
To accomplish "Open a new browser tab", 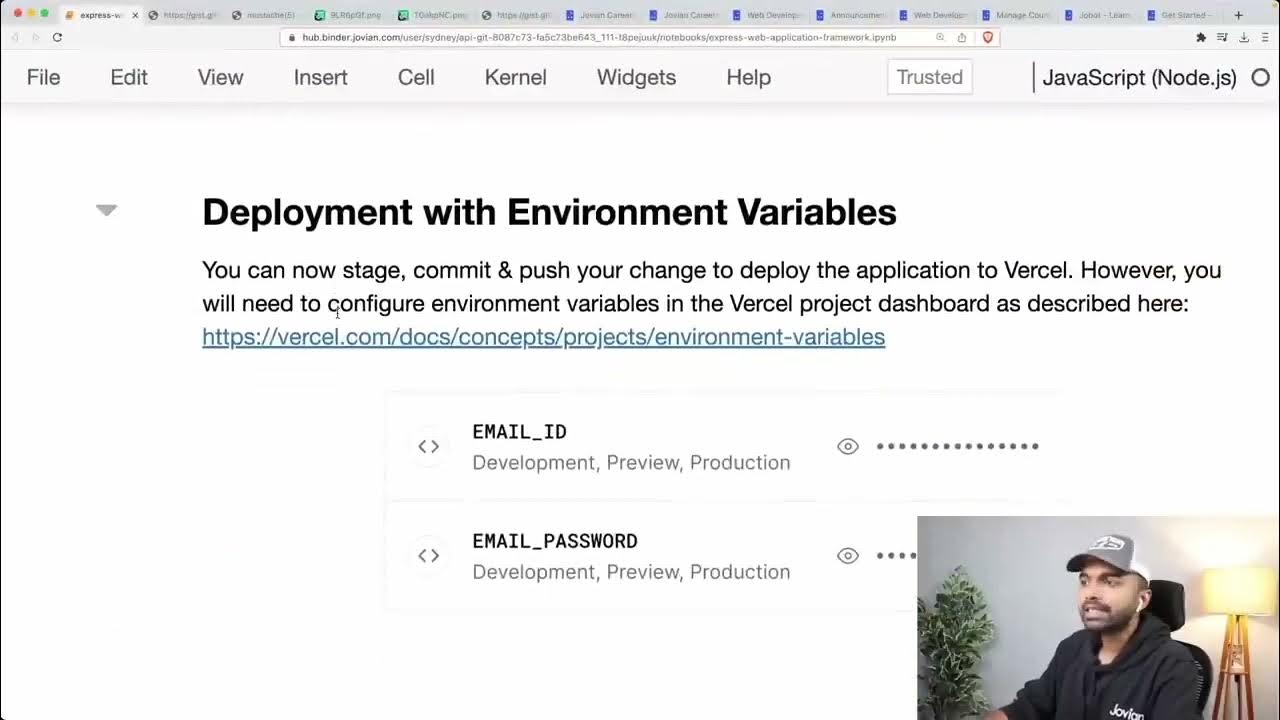I will coord(1238,15).
